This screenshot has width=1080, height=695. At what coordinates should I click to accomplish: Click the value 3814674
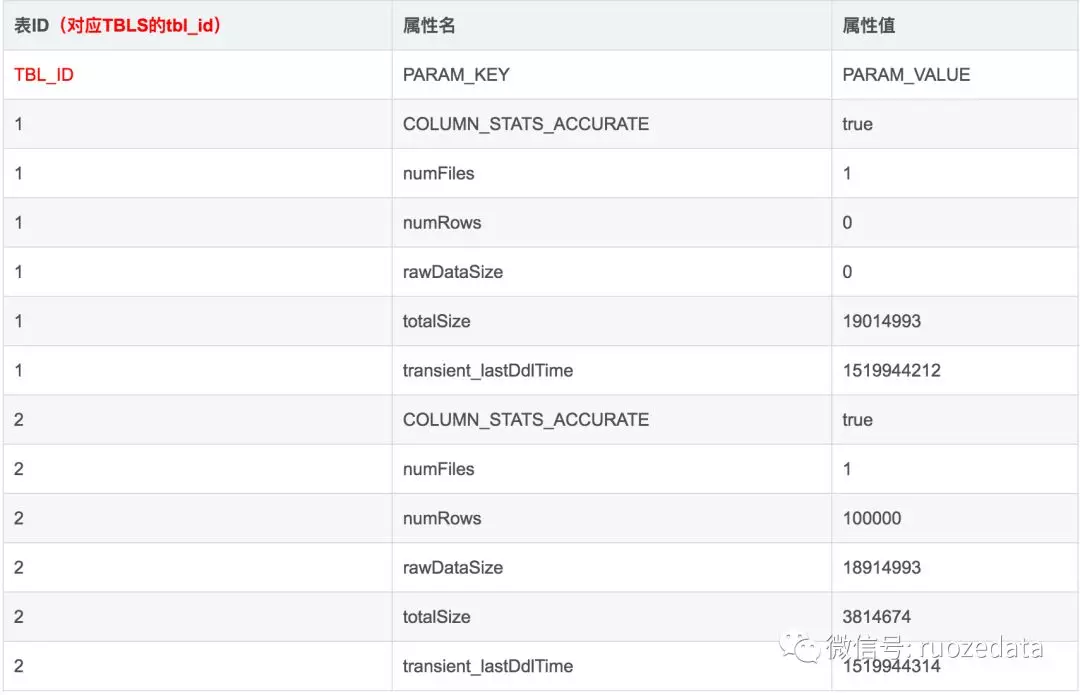coord(876,616)
